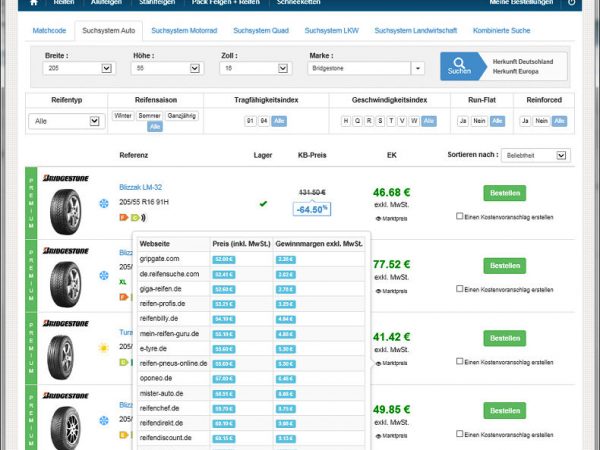Click the Bridgestone logo in the 46.68 € row
Image resolution: width=600 pixels, height=450 pixels.
click(x=65, y=178)
